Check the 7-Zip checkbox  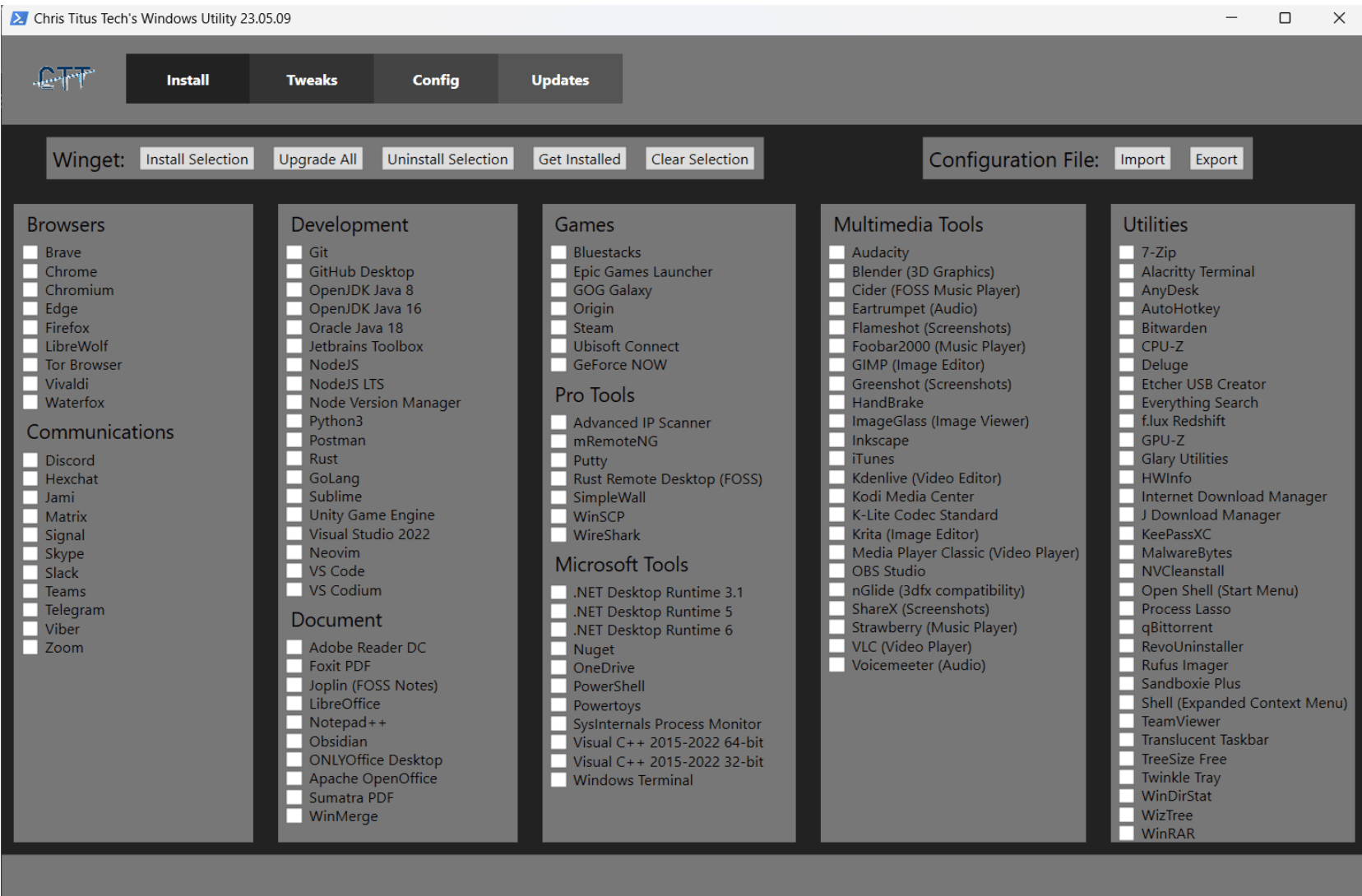(1127, 252)
